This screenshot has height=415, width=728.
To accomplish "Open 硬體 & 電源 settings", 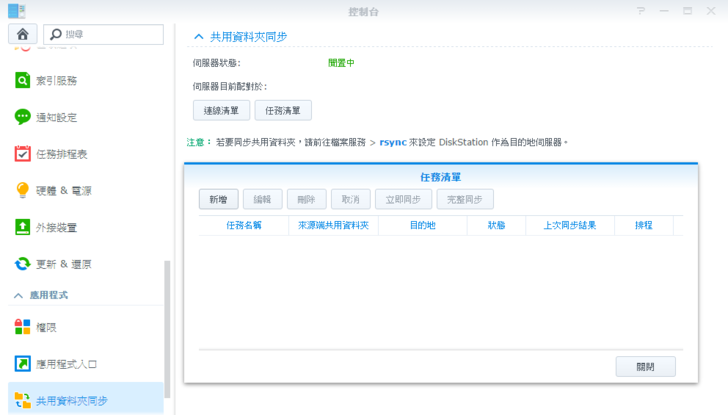I will tap(62, 190).
